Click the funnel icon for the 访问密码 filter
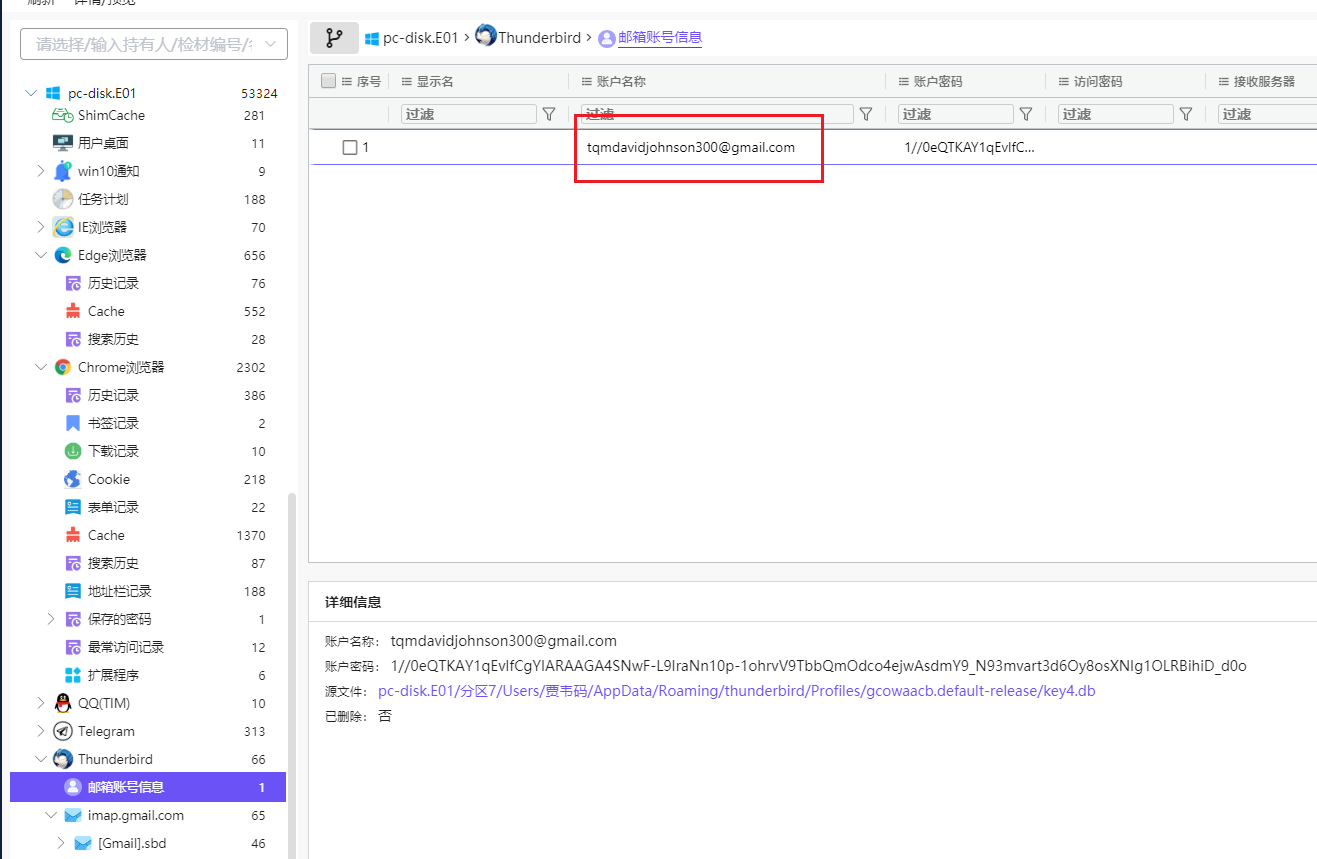 point(1186,114)
